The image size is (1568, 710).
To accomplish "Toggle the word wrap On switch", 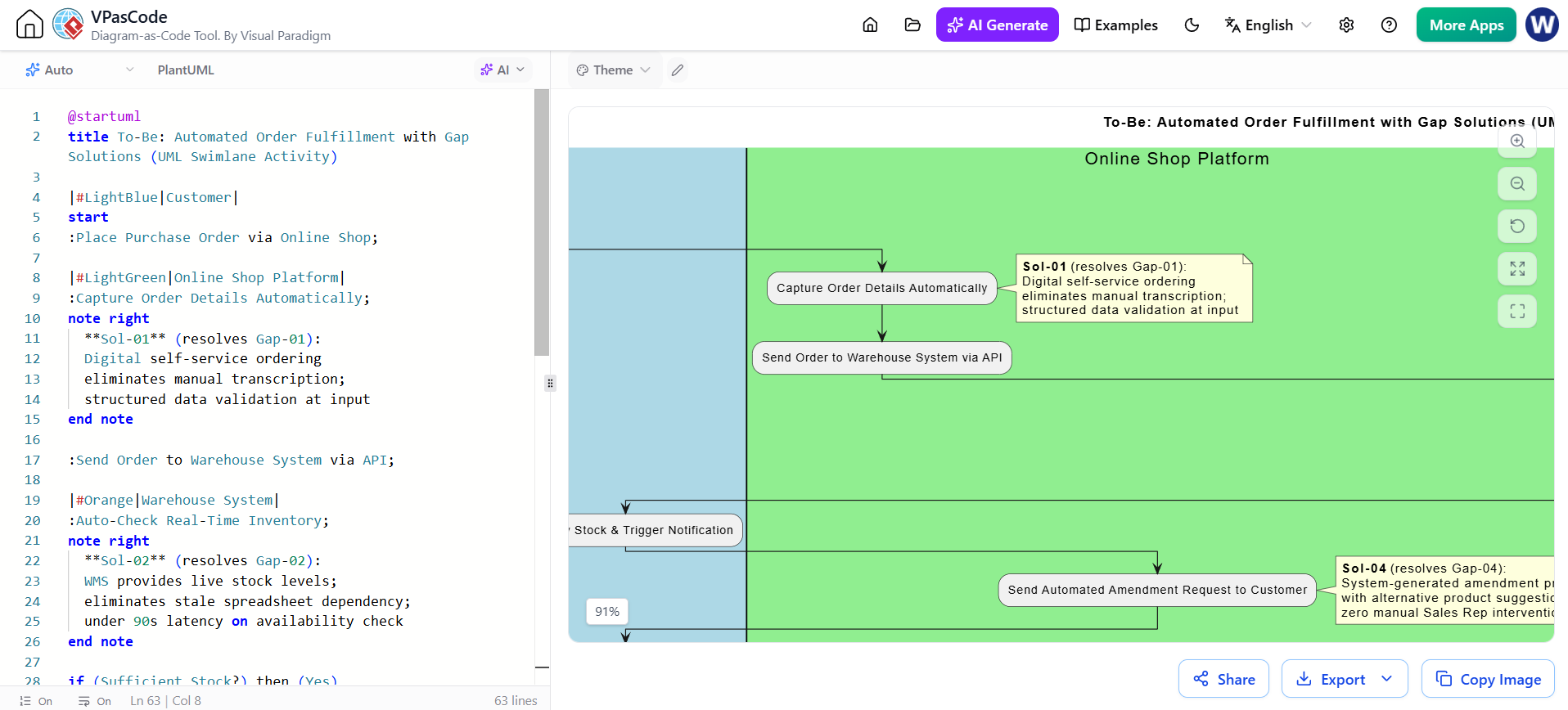I will coord(95,701).
